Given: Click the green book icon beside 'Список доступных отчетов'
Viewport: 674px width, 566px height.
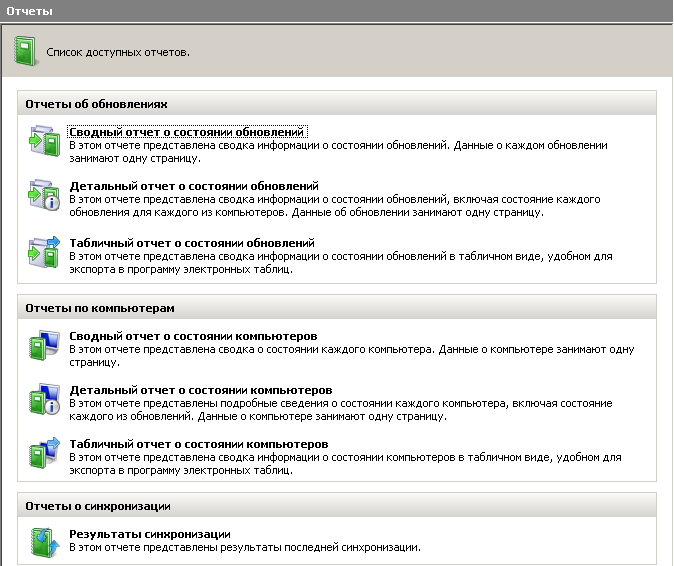Looking at the screenshot, I should pos(26,51).
